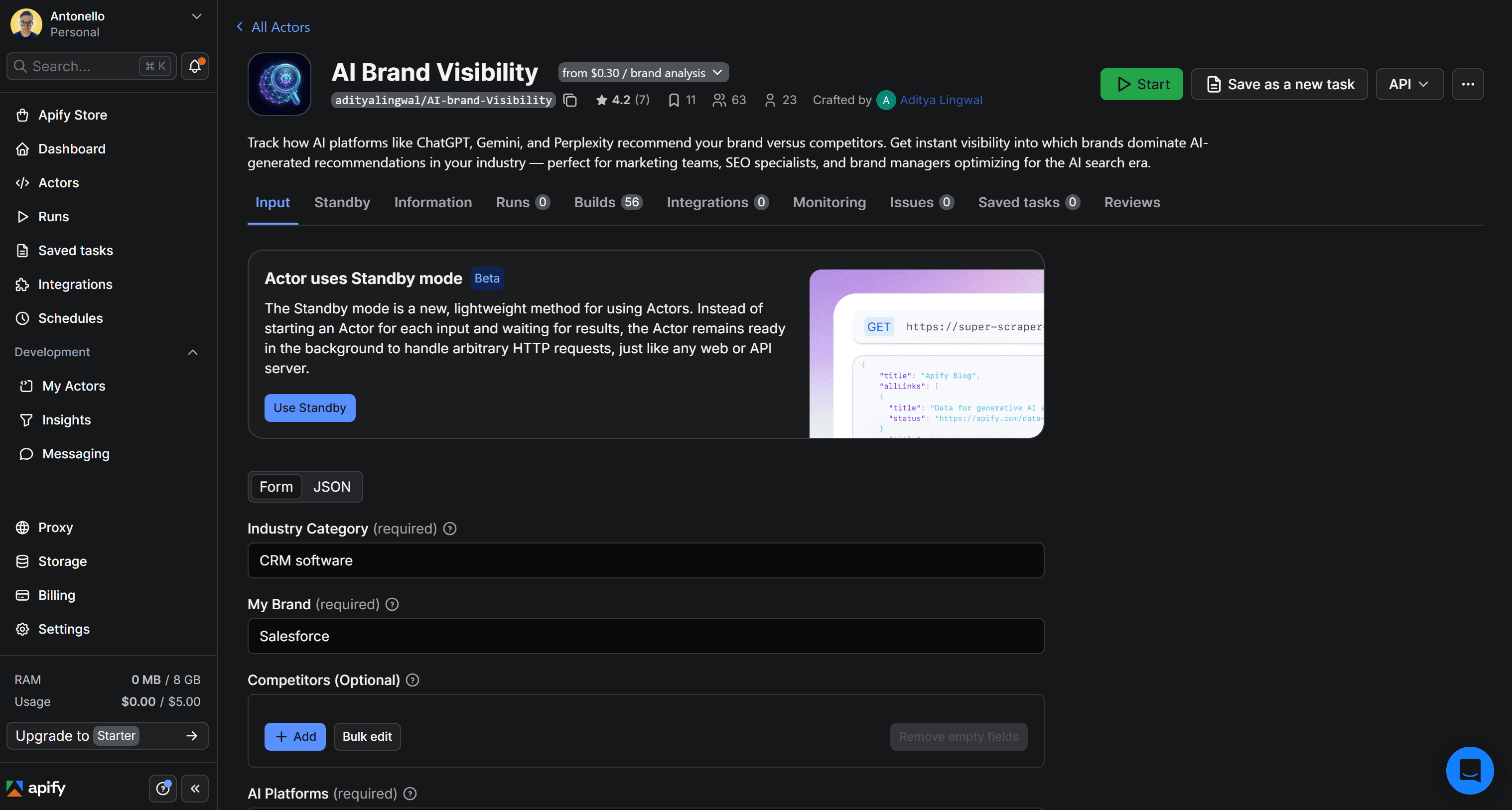Open the Reviews tab
The image size is (1512, 810).
[x=1132, y=202]
